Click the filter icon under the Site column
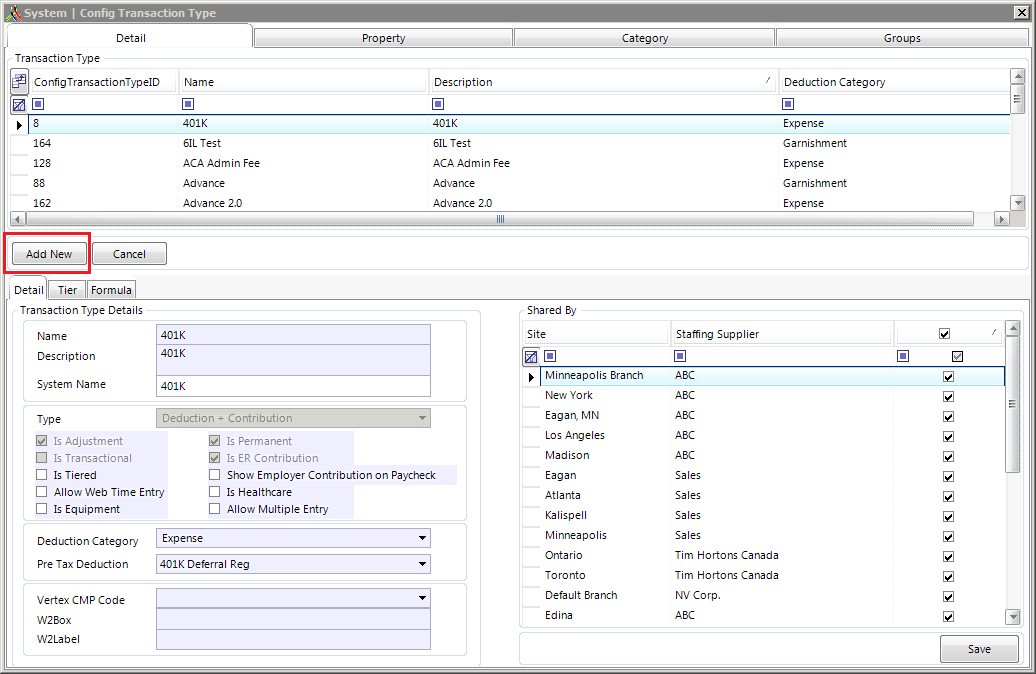Image resolution: width=1036 pixels, height=674 pixels. click(550, 356)
